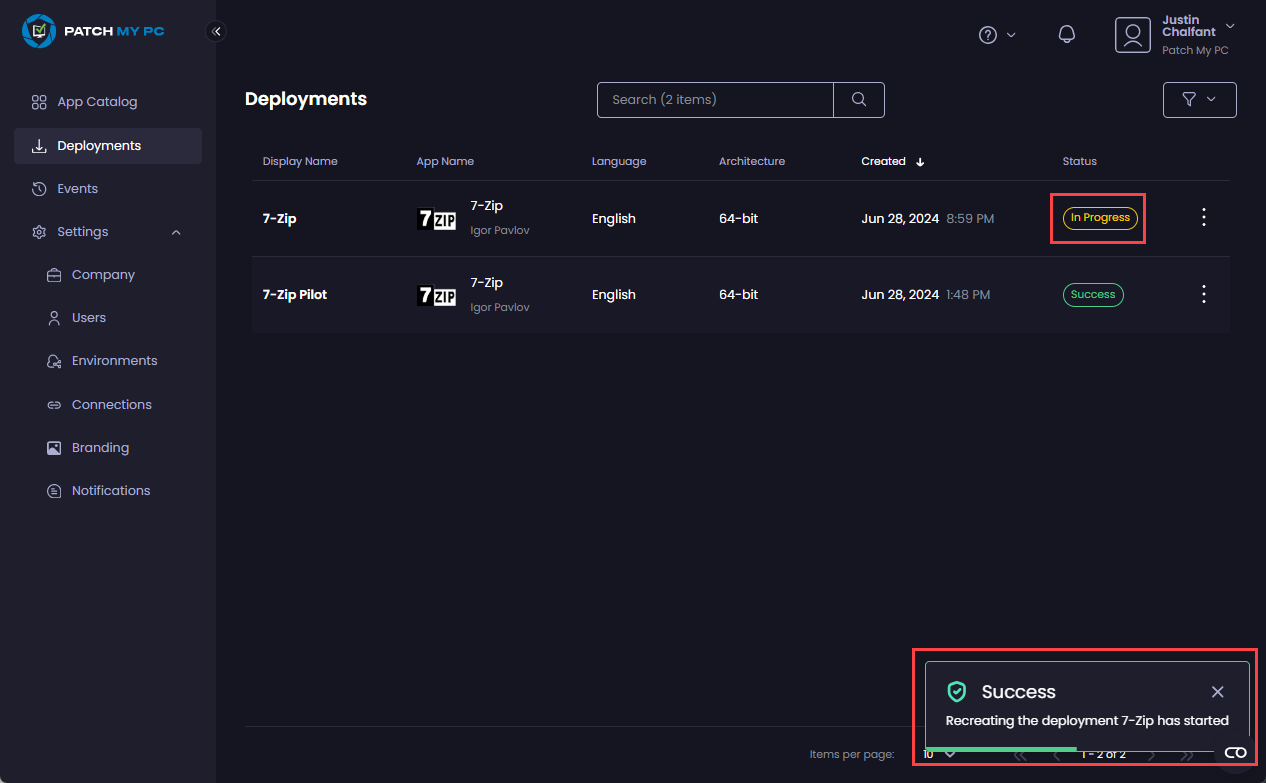Screen dimensions: 1266x783
Task: Click the green progress bar on the toast
Action: (x=1000, y=747)
